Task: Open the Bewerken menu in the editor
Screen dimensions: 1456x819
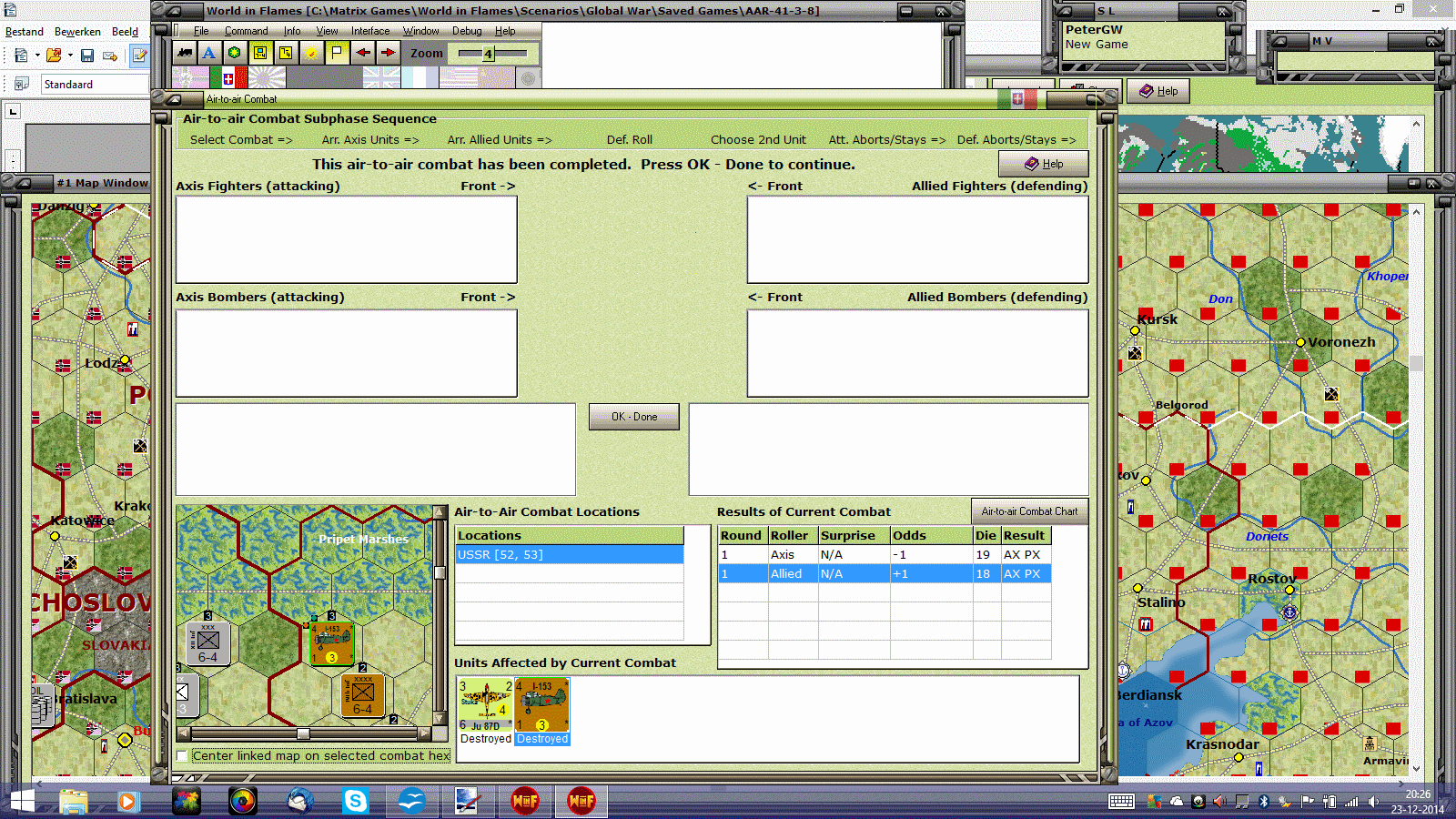Action: [x=77, y=32]
